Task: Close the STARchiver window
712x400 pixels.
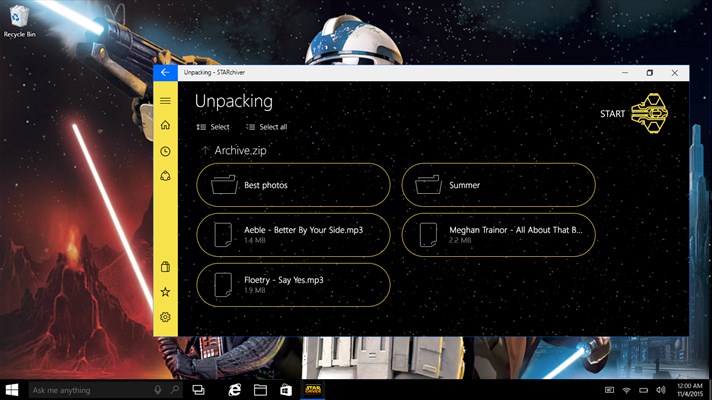Action: [675, 73]
